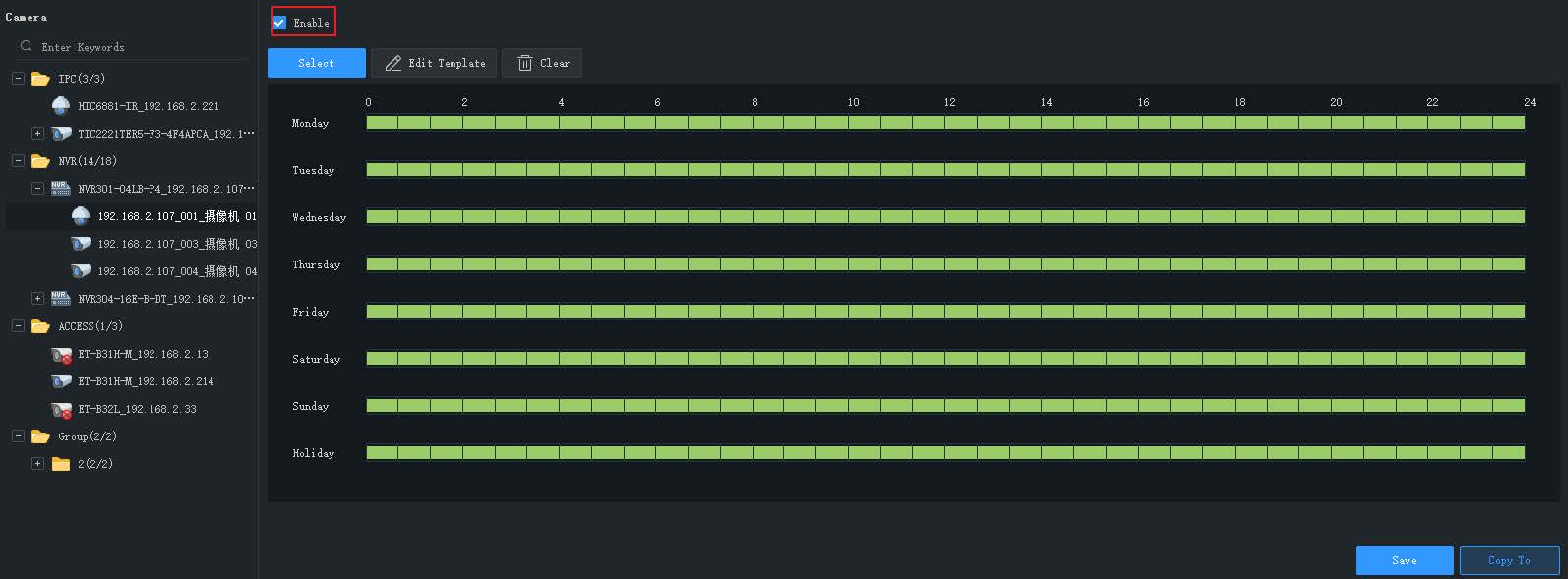Select camera HIC6881-IR_192.168.2.221
The height and width of the screenshot is (579, 1568).
tap(149, 106)
